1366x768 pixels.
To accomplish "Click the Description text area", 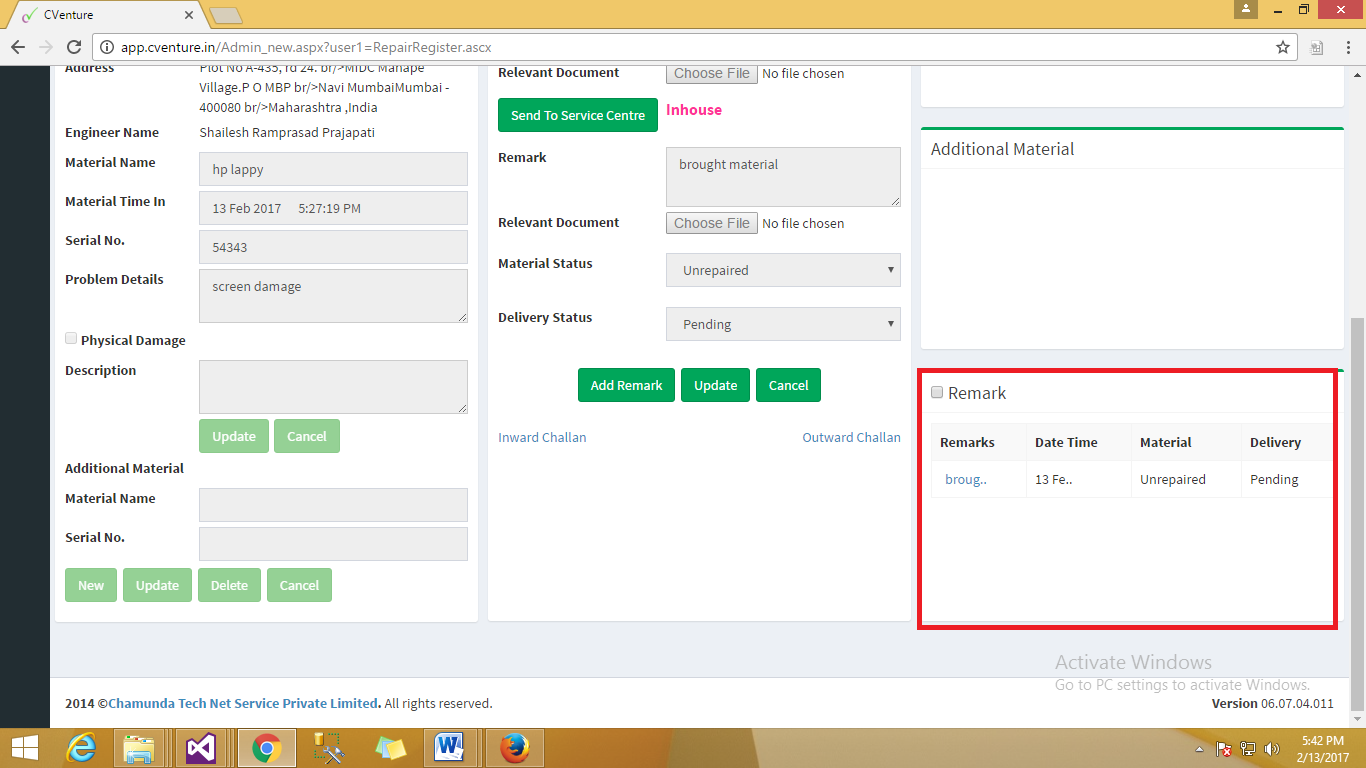I will [333, 387].
